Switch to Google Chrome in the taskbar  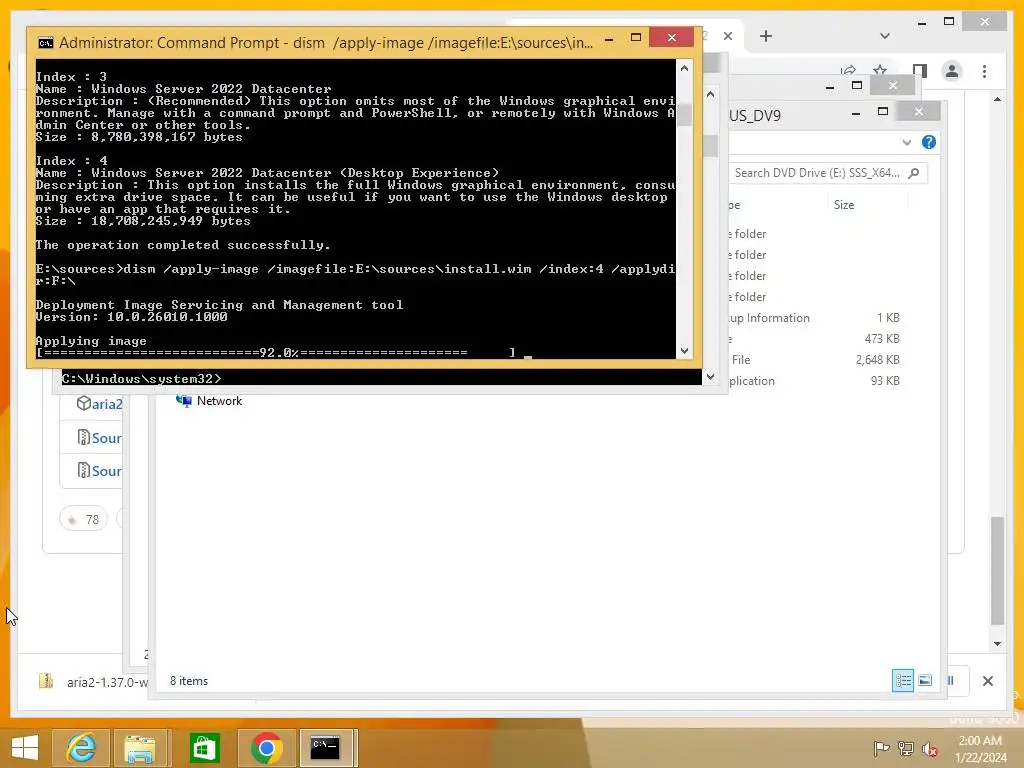click(x=266, y=748)
